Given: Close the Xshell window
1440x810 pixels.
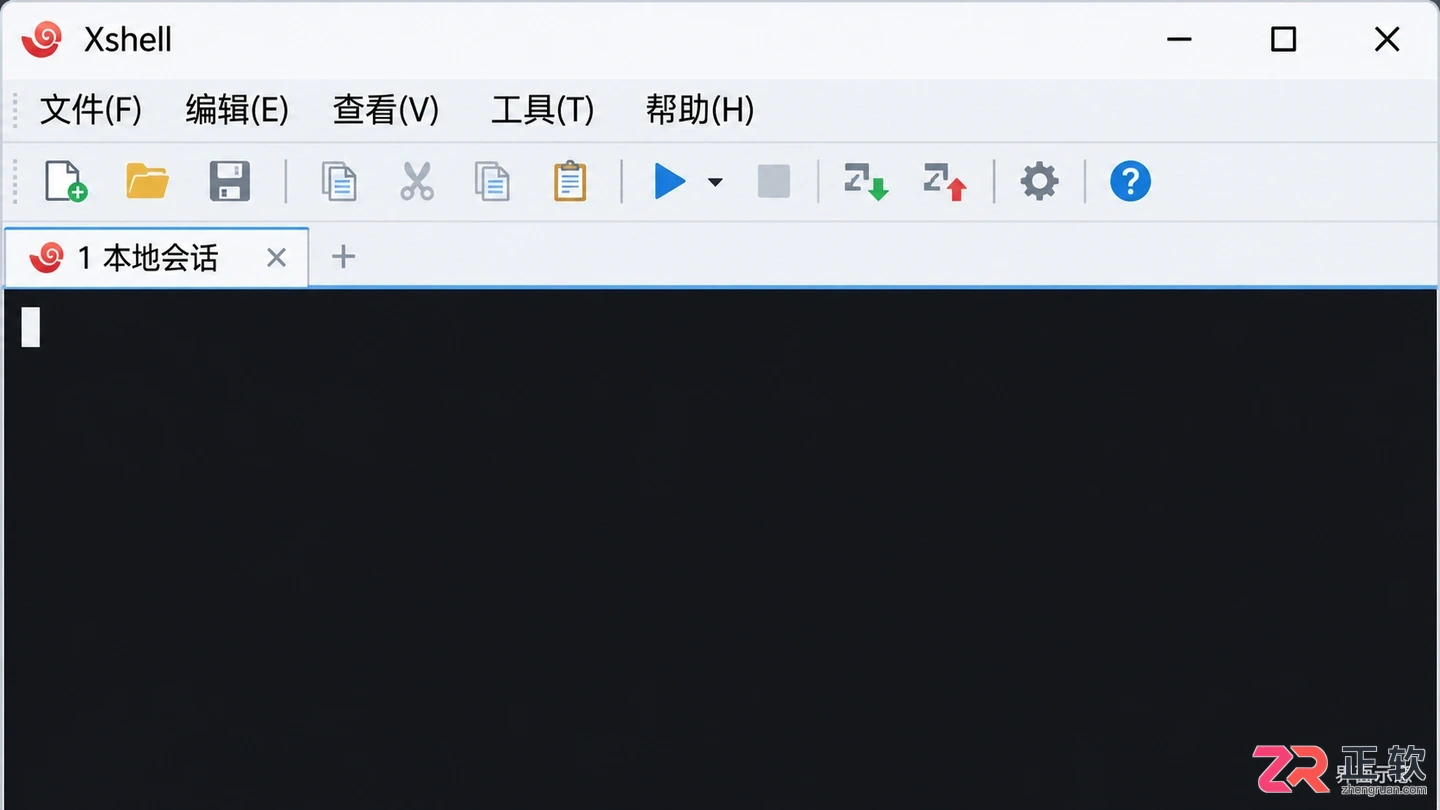Looking at the screenshot, I should pos(1387,40).
